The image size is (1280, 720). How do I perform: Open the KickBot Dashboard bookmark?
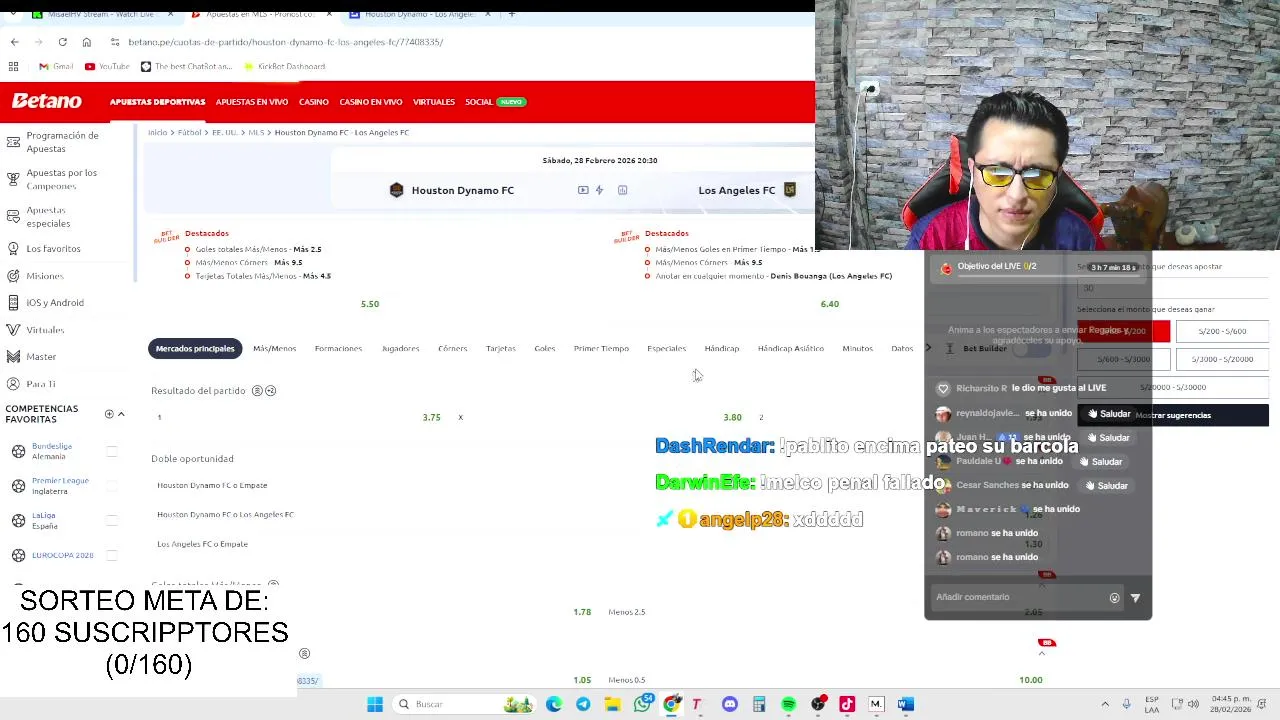[x=284, y=66]
